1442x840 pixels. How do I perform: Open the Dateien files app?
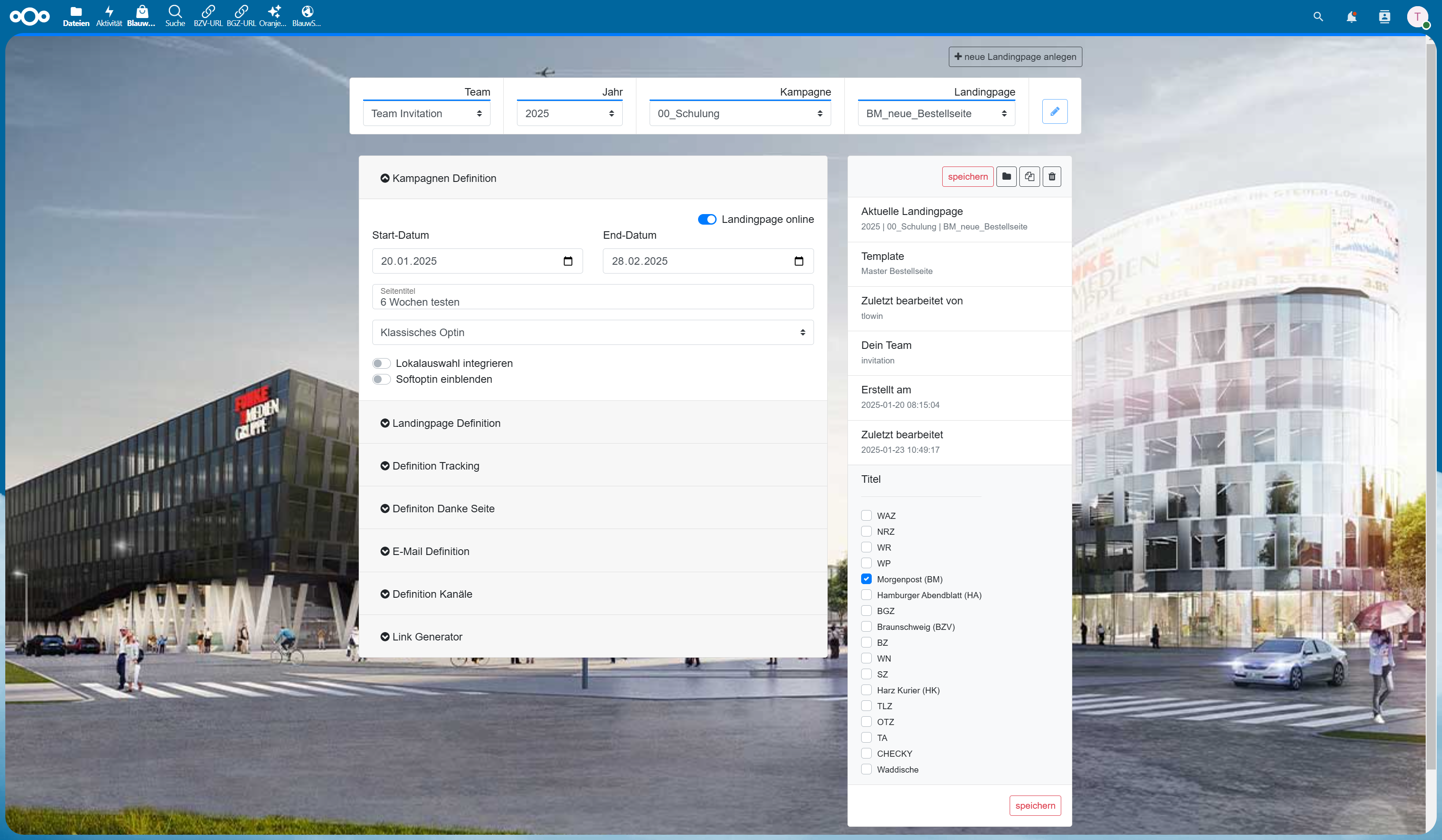point(76,16)
